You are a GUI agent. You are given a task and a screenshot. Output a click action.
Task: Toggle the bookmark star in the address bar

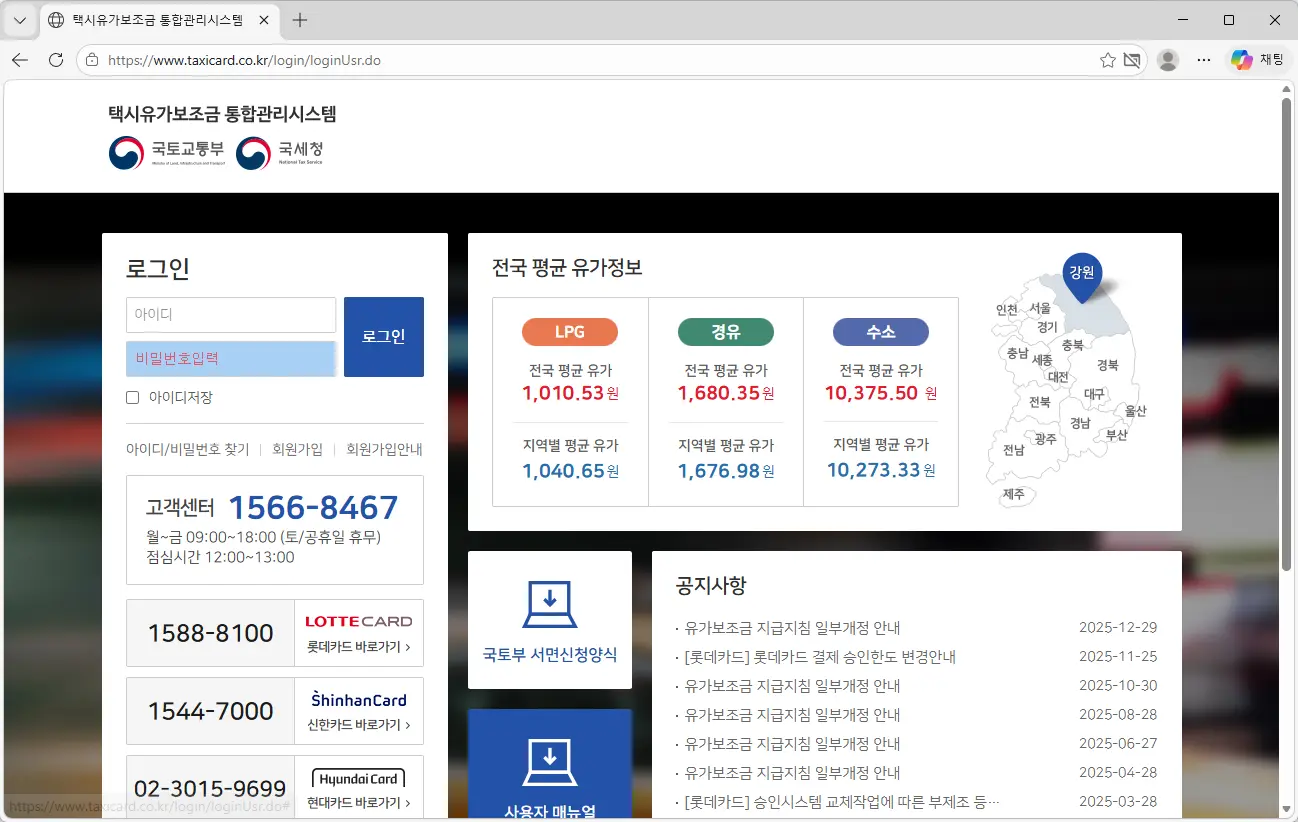coord(1109,59)
